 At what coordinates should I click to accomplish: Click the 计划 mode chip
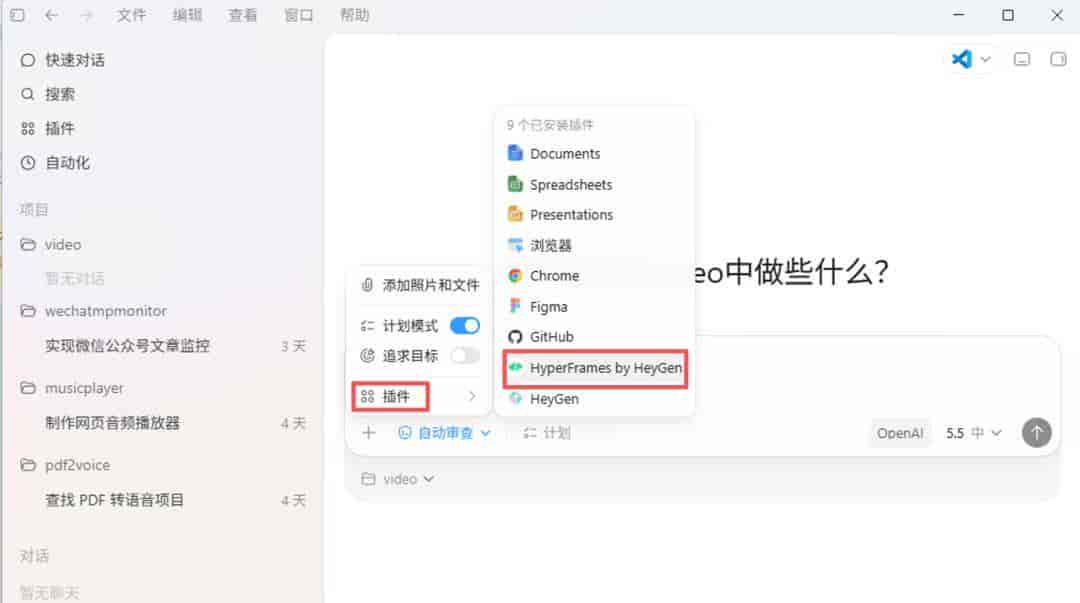(547, 433)
